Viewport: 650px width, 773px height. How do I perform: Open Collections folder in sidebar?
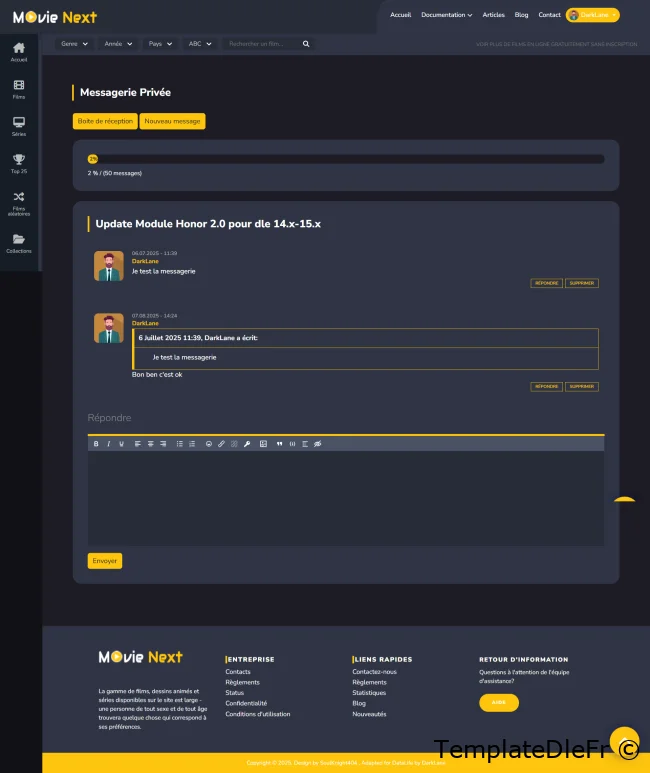(x=19, y=243)
